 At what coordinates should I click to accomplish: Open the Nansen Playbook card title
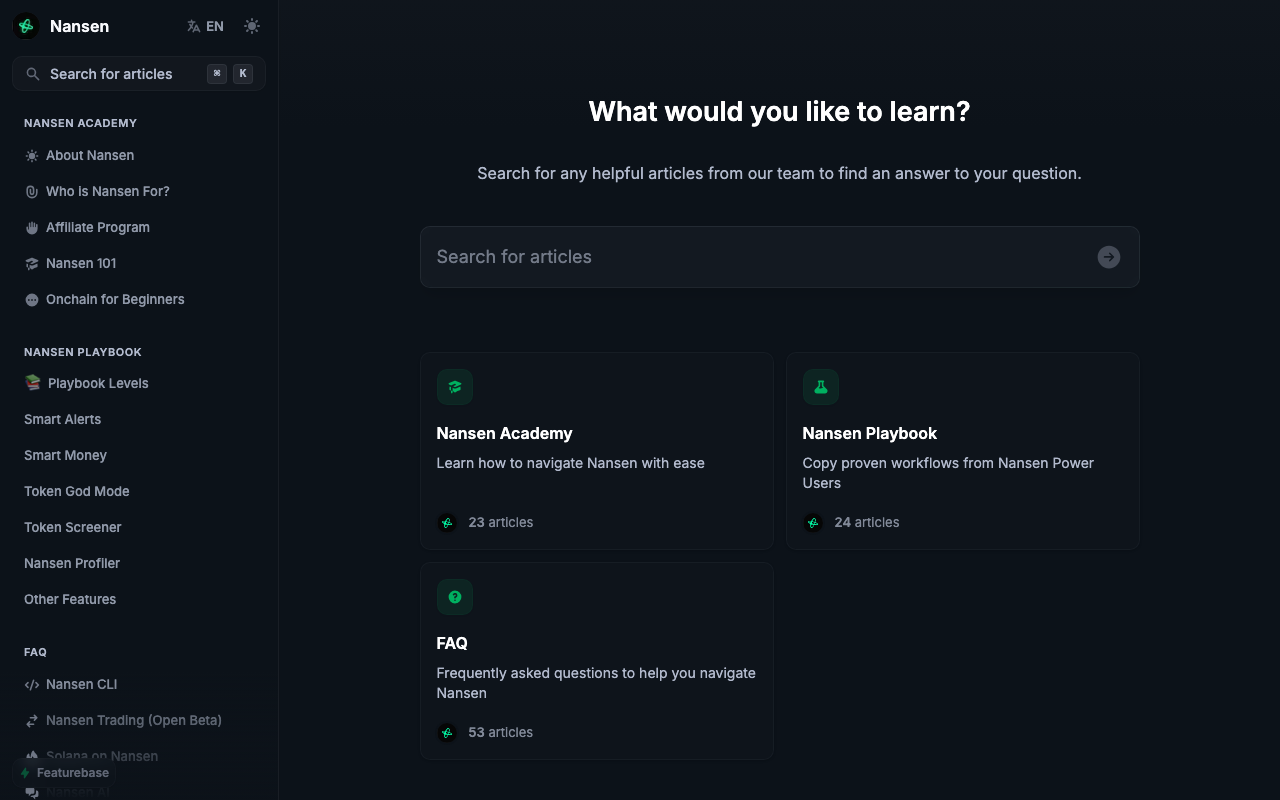pyautogui.click(x=869, y=433)
